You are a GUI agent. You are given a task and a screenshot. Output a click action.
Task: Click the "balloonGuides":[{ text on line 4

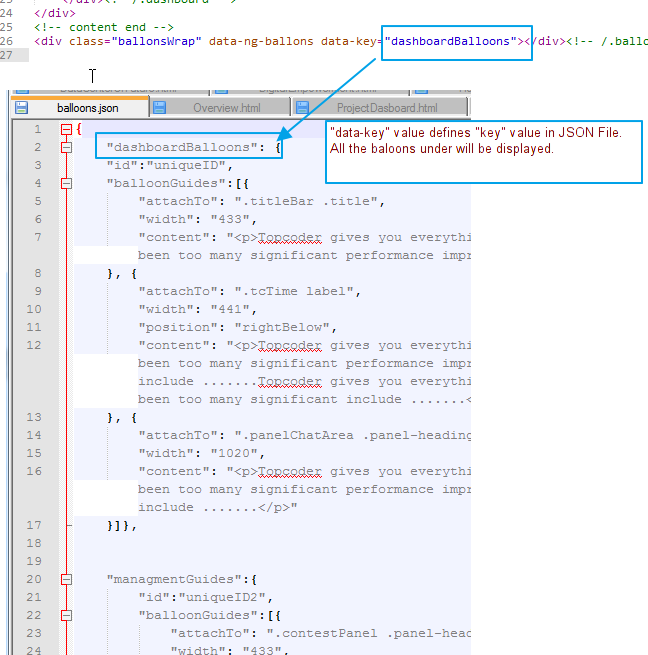178,183
